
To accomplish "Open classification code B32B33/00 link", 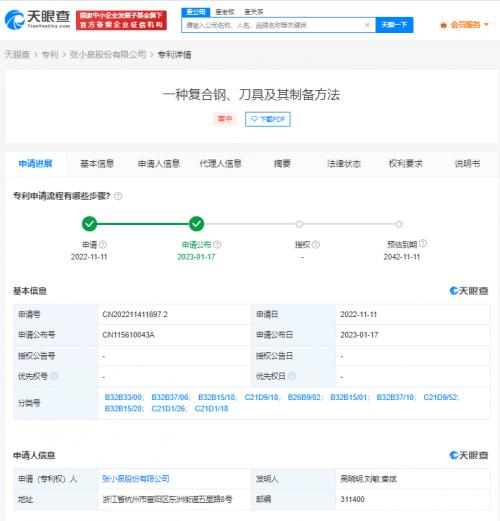I will click(x=124, y=397).
